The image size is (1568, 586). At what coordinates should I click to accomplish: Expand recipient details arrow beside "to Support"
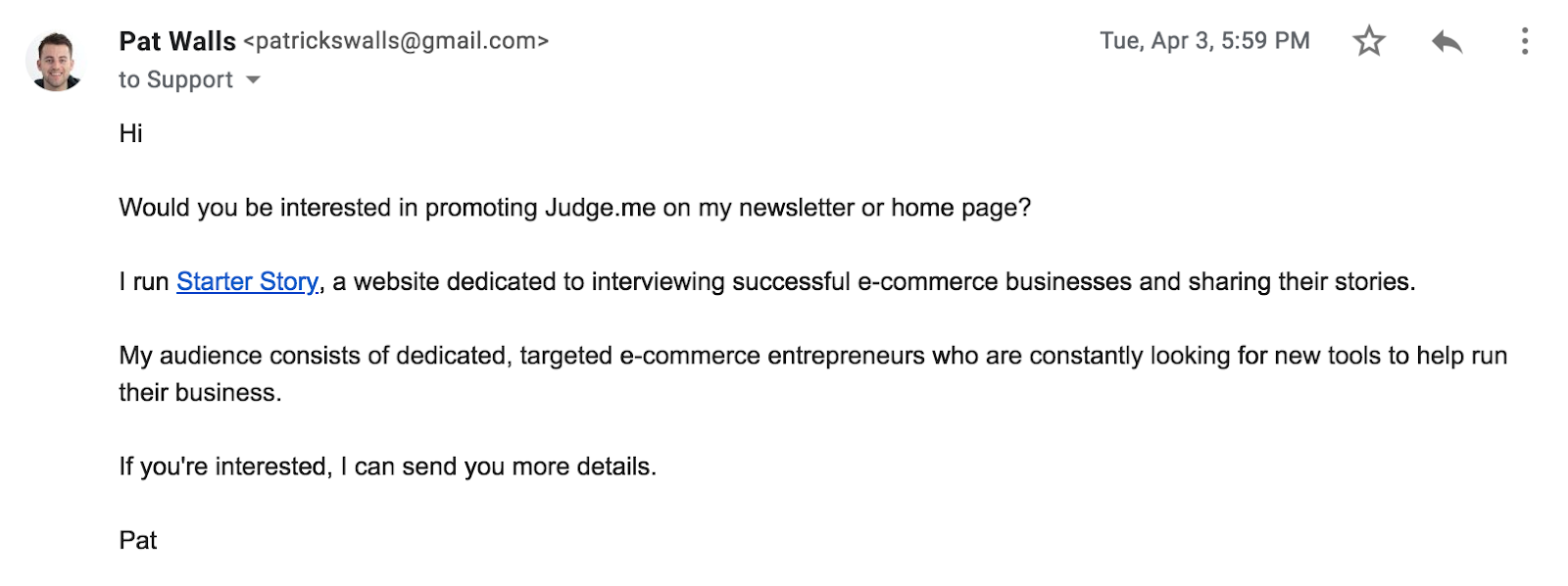(x=253, y=79)
